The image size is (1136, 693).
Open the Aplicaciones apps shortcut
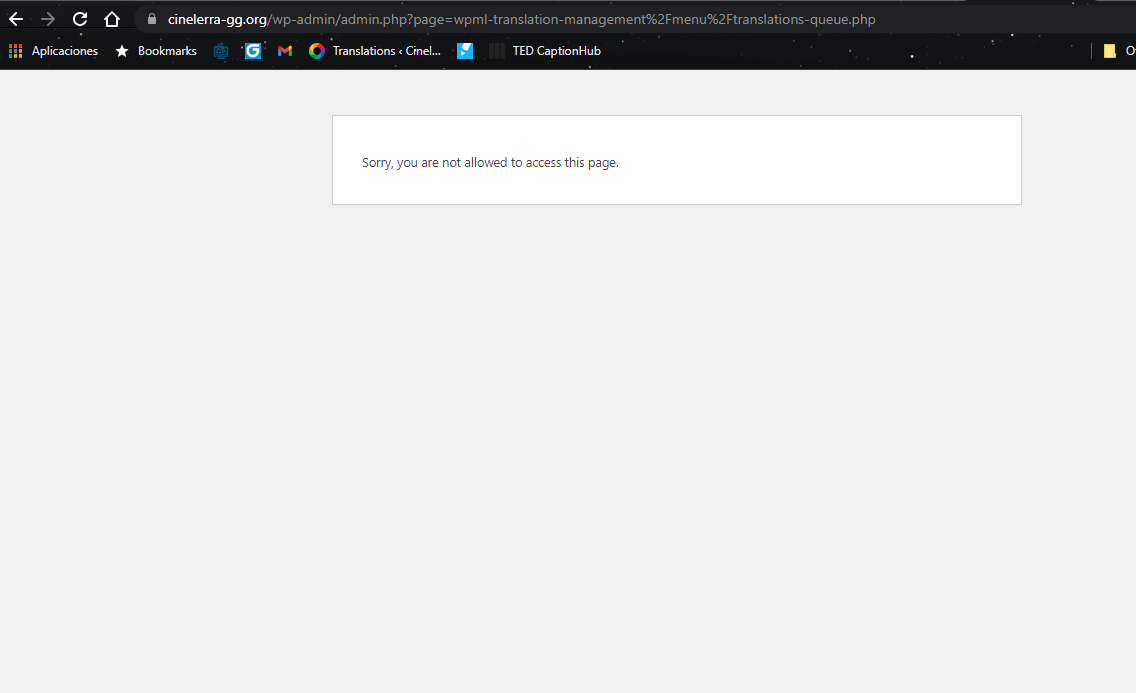click(x=54, y=51)
